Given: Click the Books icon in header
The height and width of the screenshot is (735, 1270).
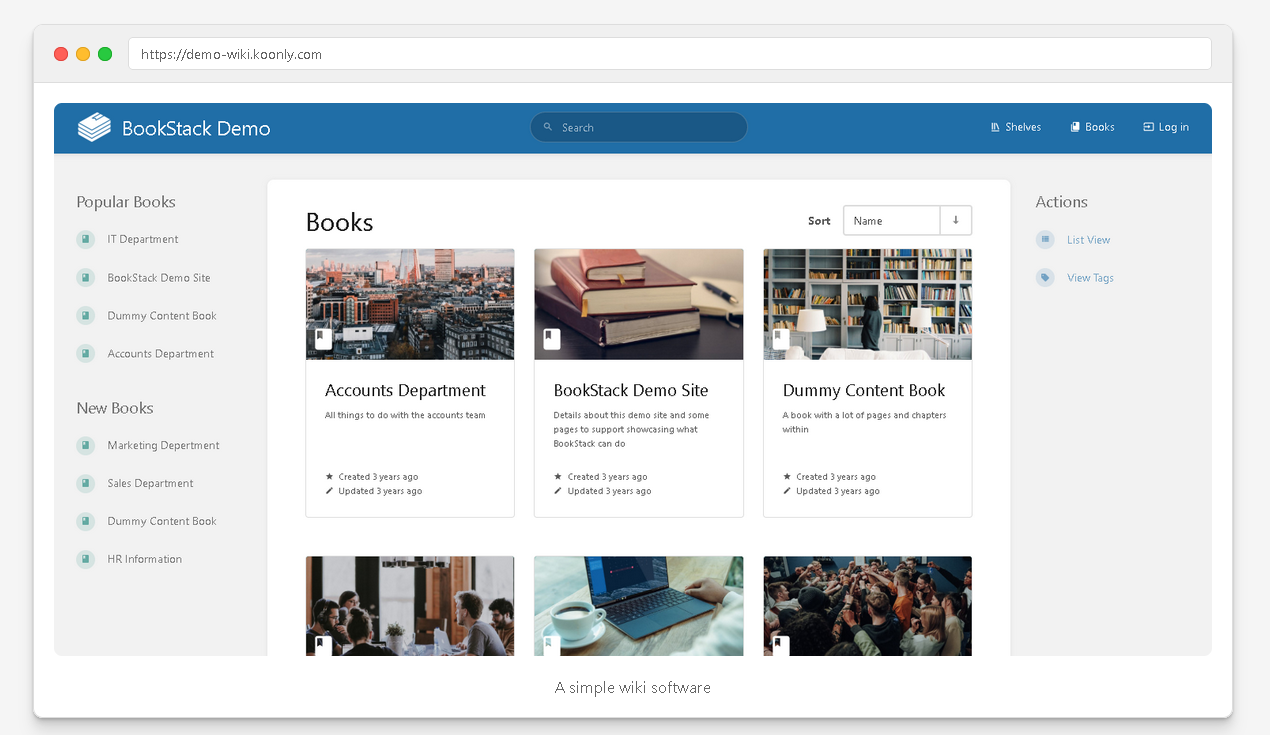Looking at the screenshot, I should coord(1075,127).
